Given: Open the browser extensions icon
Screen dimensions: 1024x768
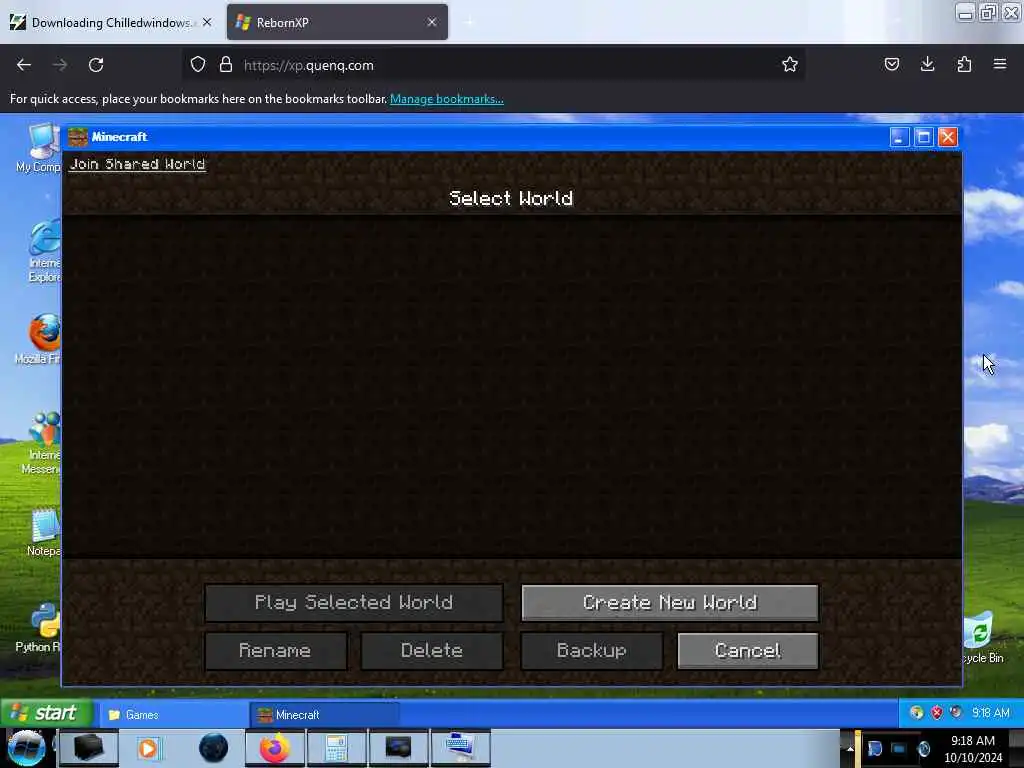Looking at the screenshot, I should 964,64.
